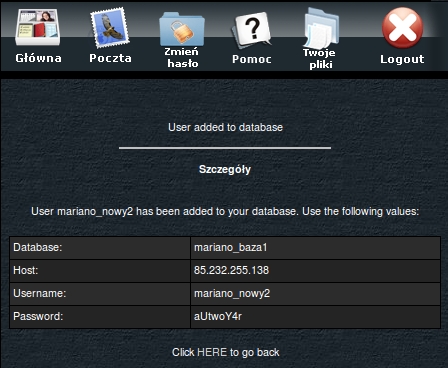
Task: Click the mariano_baza1 database value
Action: tap(231, 248)
